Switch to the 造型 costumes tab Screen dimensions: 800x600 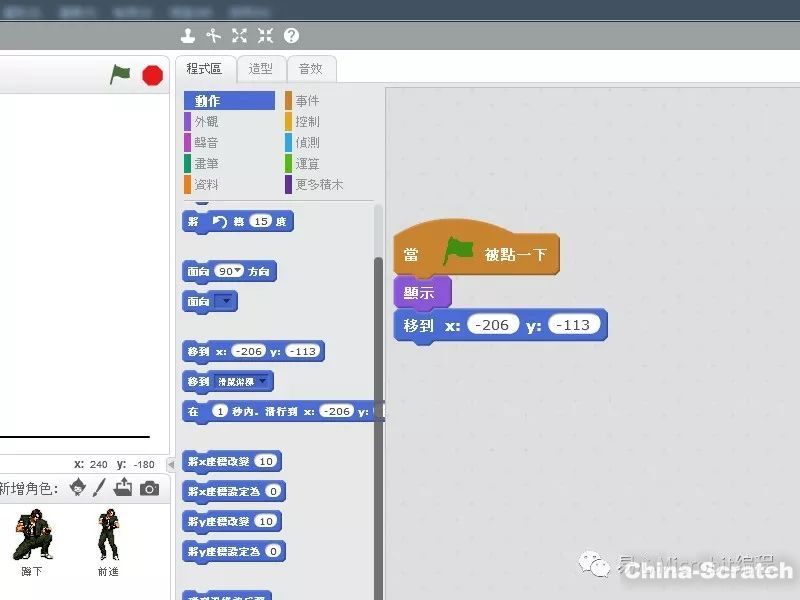pyautogui.click(x=261, y=69)
